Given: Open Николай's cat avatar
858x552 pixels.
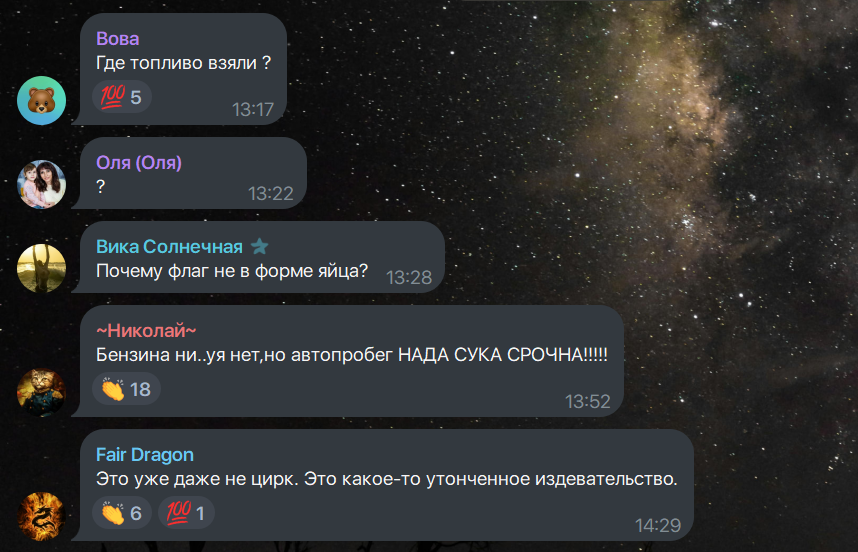Looking at the screenshot, I should pyautogui.click(x=42, y=392).
